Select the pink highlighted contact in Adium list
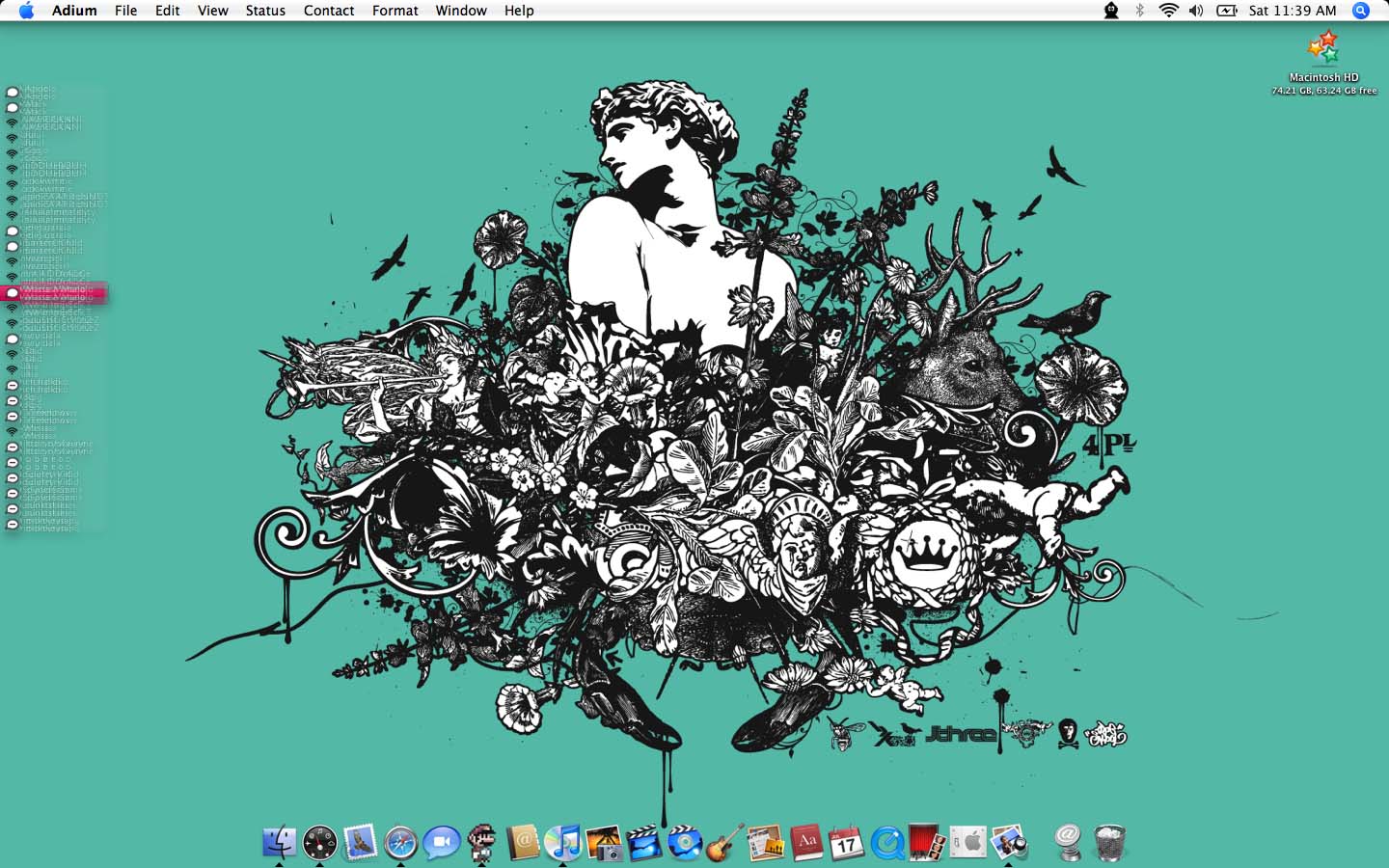Viewport: 1389px width, 868px height. (54, 293)
